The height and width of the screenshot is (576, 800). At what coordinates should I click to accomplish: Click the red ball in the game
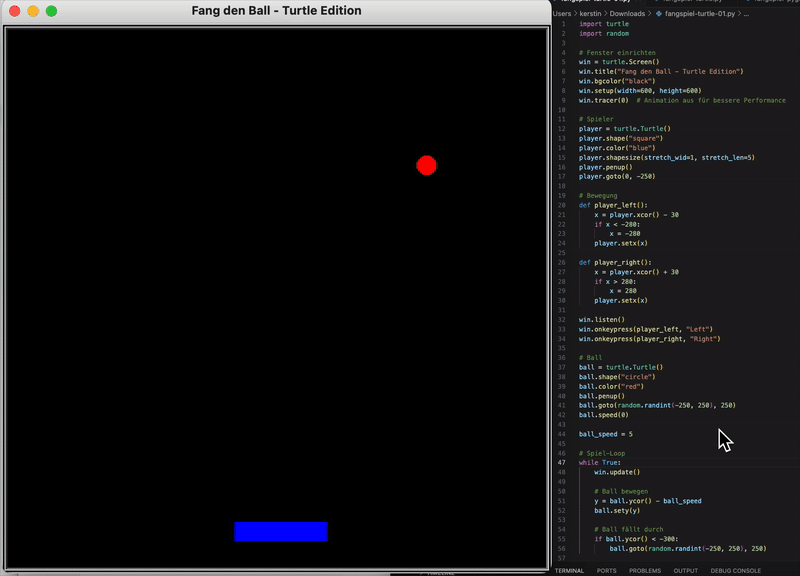coord(427,166)
